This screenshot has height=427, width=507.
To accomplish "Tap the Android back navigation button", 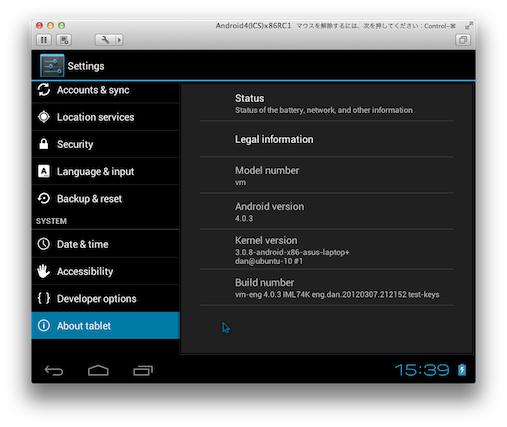I will (54, 370).
